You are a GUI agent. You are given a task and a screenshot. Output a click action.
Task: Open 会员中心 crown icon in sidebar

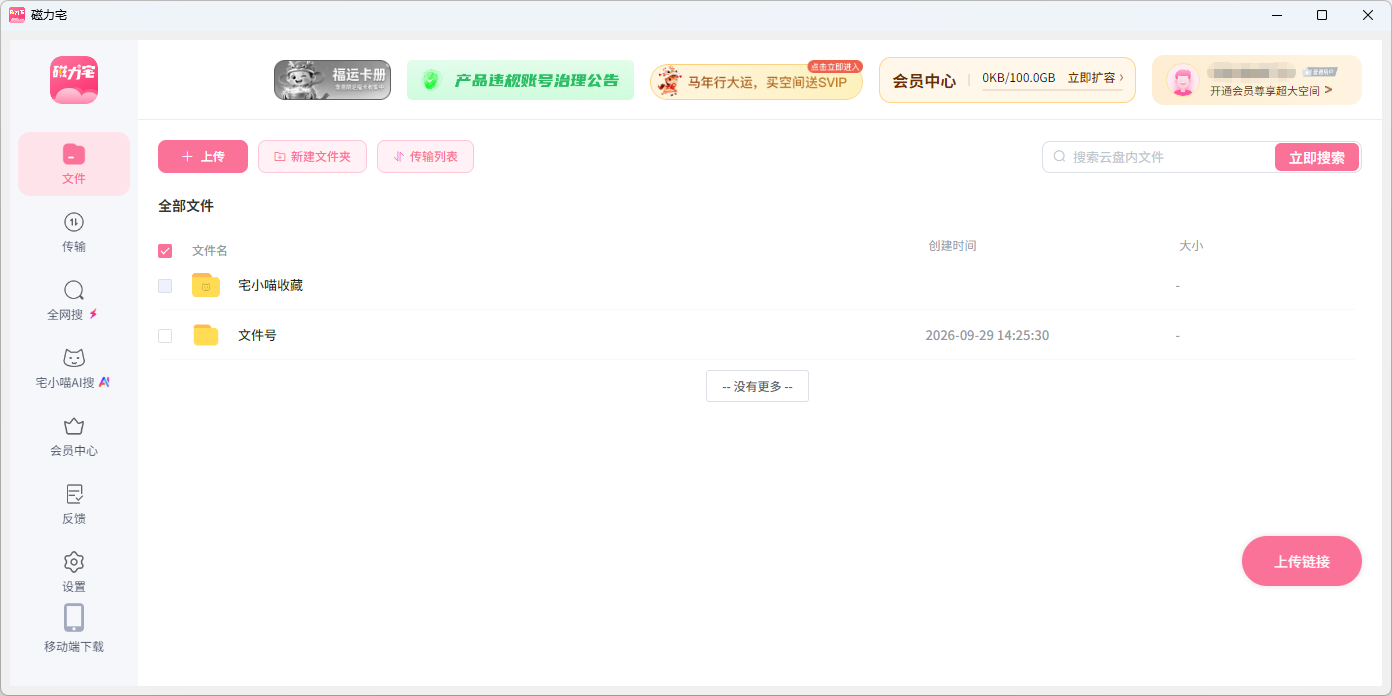coord(74,427)
